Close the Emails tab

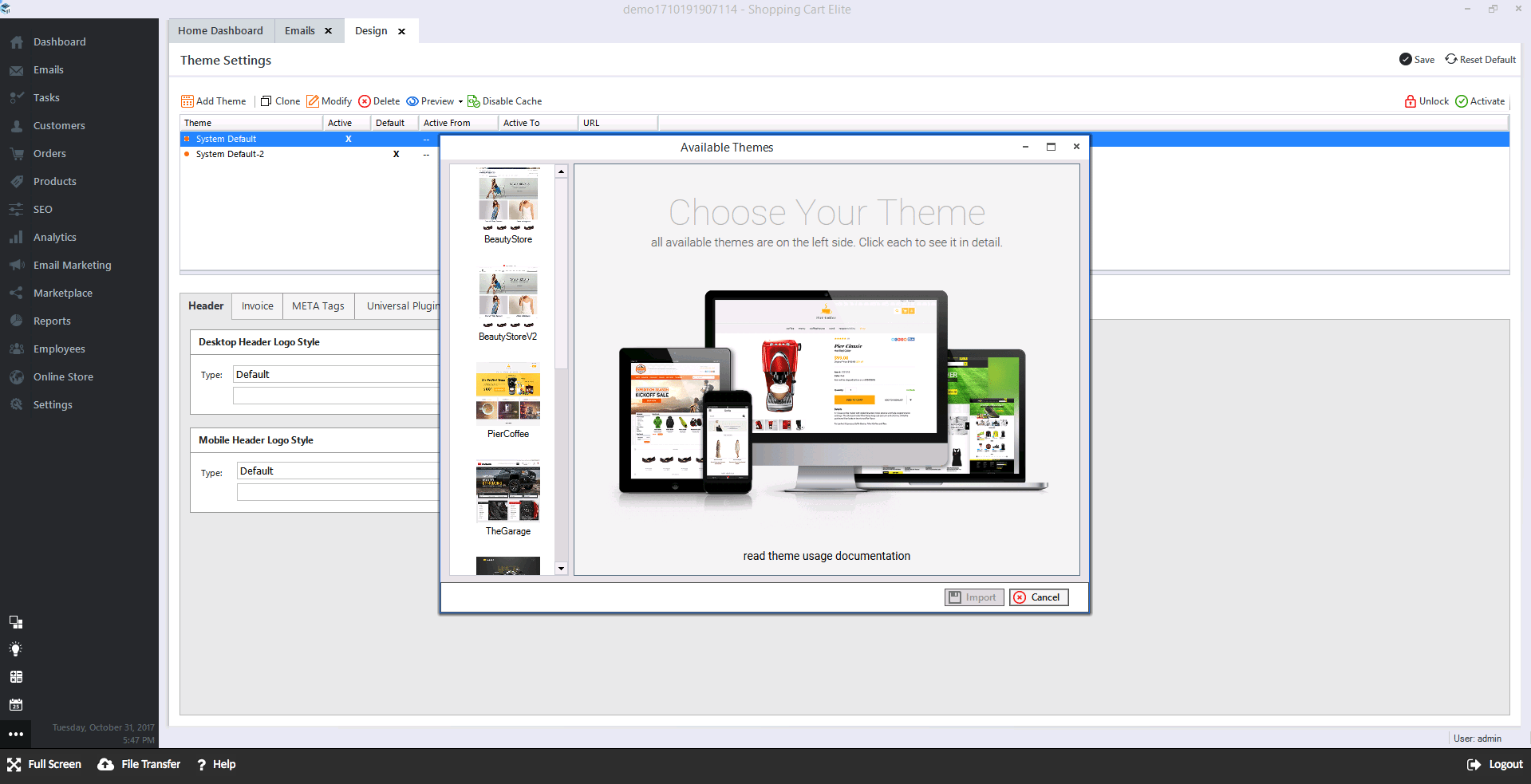click(x=328, y=31)
